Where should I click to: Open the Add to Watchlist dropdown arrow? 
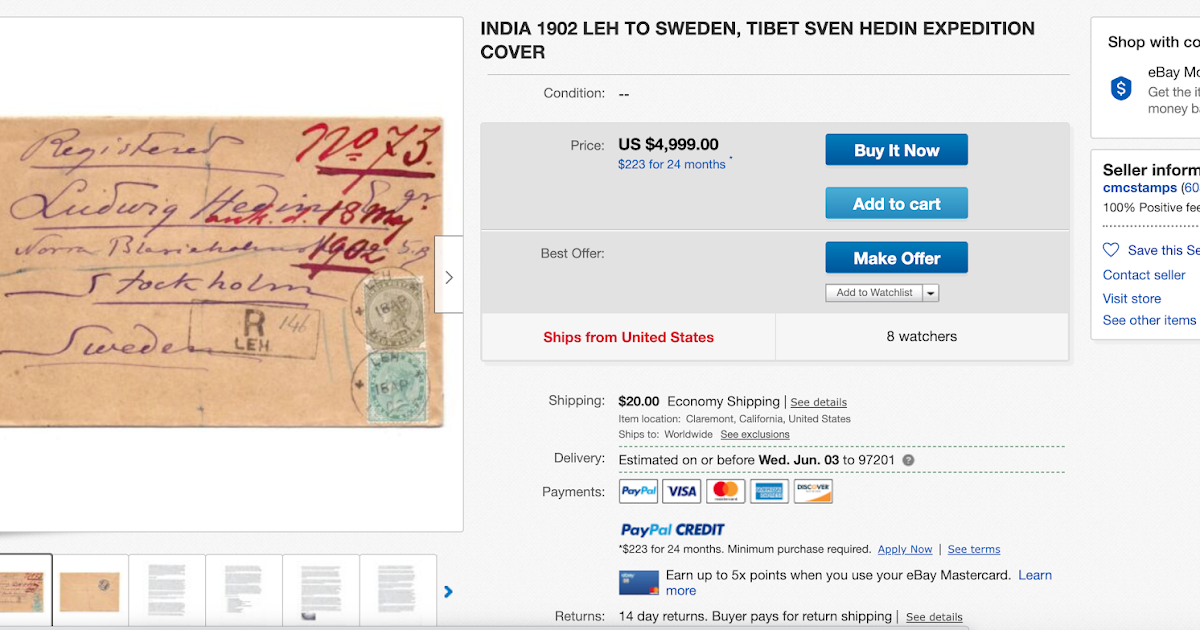931,292
